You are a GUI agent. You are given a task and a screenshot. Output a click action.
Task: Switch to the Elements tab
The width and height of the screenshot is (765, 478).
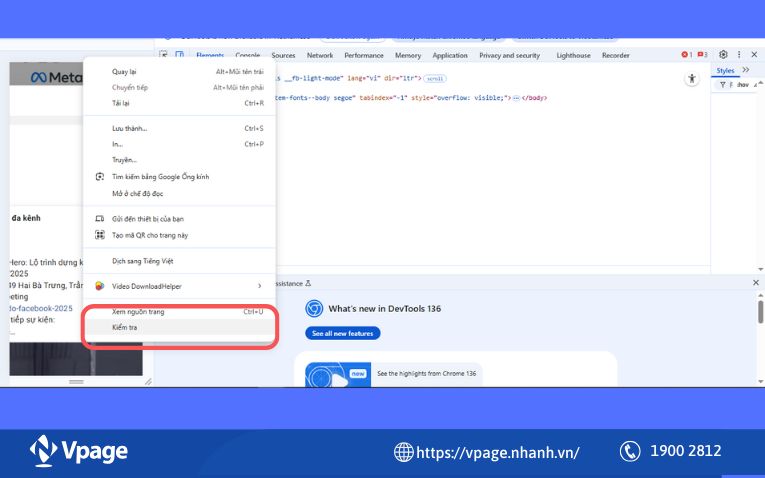click(210, 55)
